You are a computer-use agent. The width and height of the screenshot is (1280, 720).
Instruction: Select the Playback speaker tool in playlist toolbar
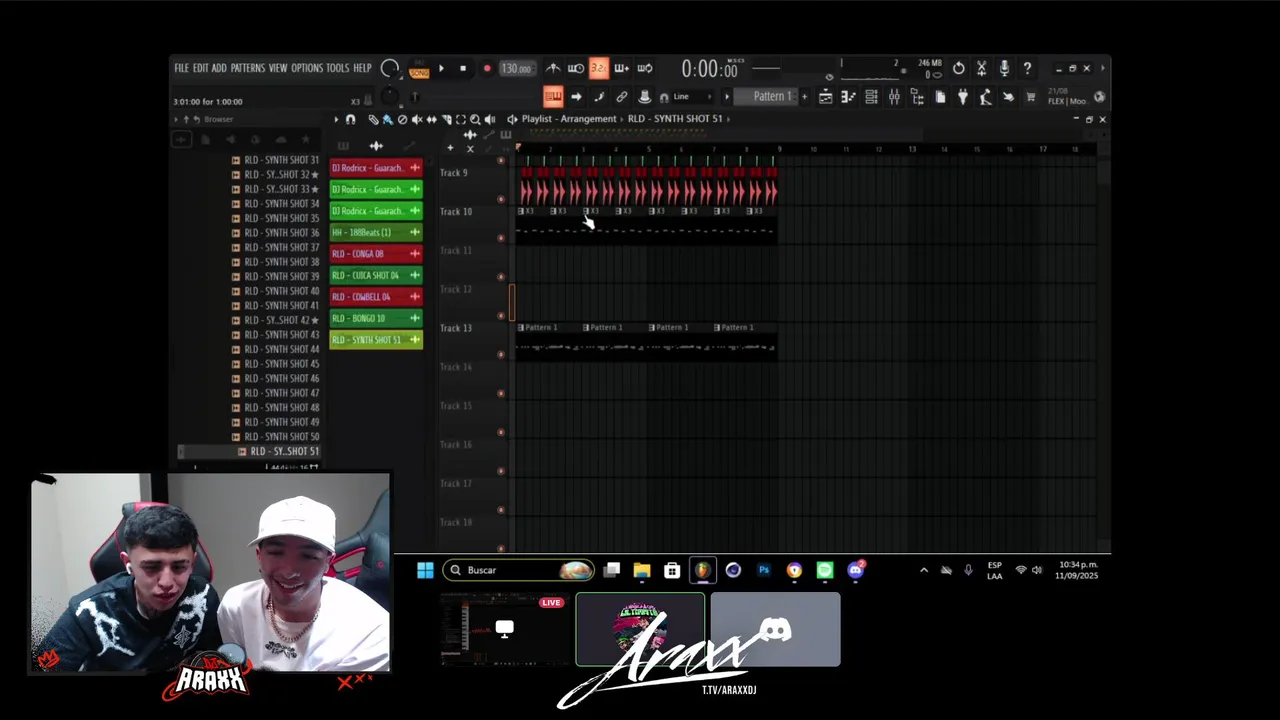tap(490, 119)
